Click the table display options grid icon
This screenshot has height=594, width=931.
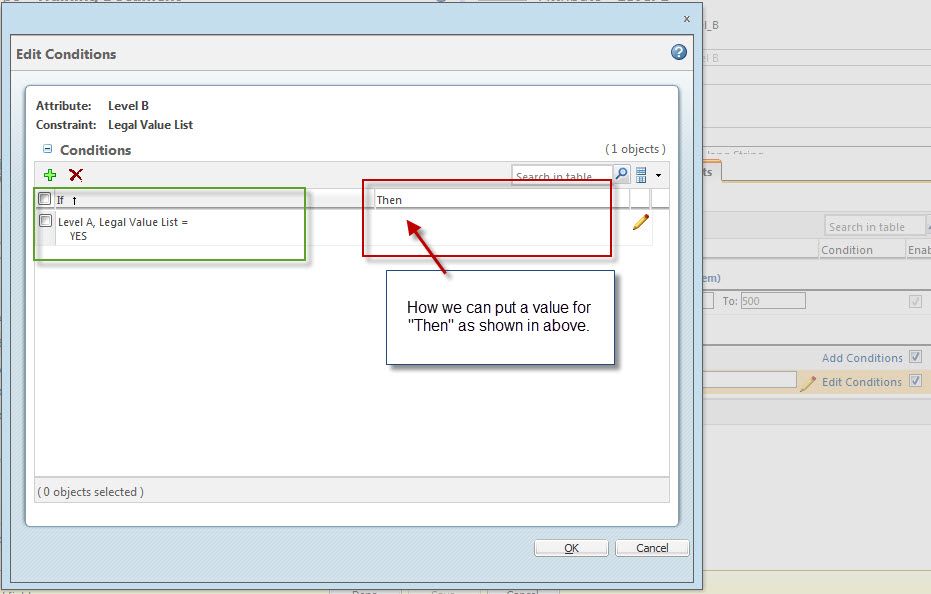(640, 173)
